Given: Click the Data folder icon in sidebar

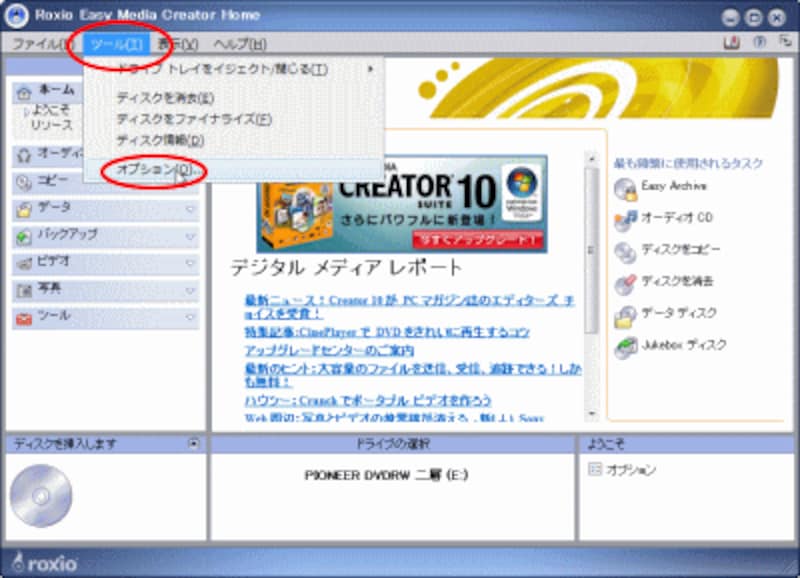Looking at the screenshot, I should pos(24,209).
